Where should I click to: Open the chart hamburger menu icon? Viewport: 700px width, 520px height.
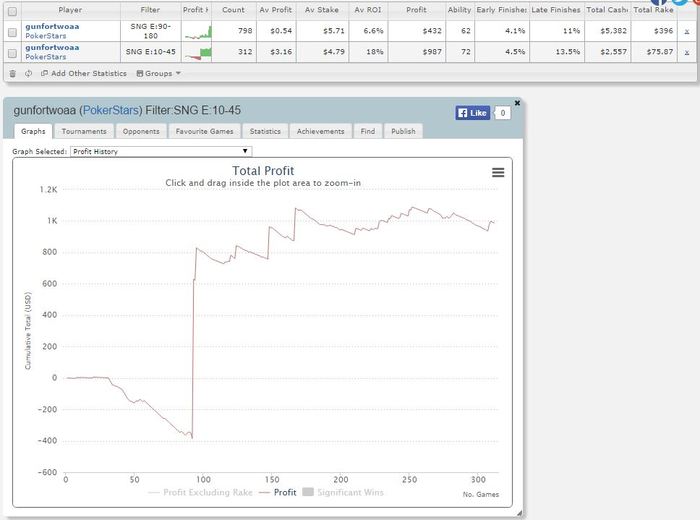tap(498, 172)
